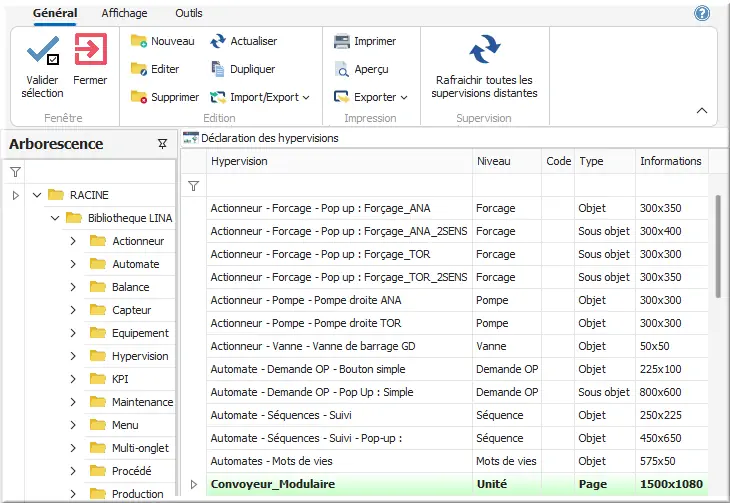730x503 pixels.
Task: Select row Automate - Séquences - Suivi - Pop-up :
Action: [457, 438]
